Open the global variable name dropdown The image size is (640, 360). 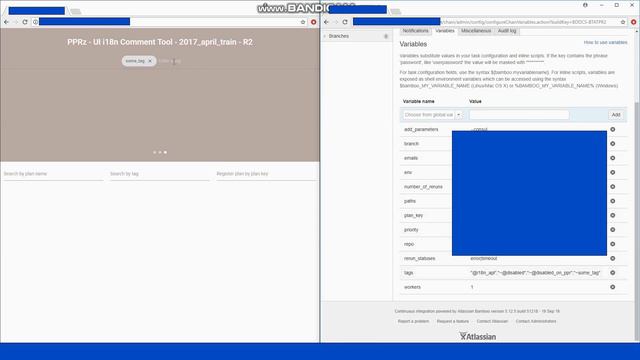point(458,115)
